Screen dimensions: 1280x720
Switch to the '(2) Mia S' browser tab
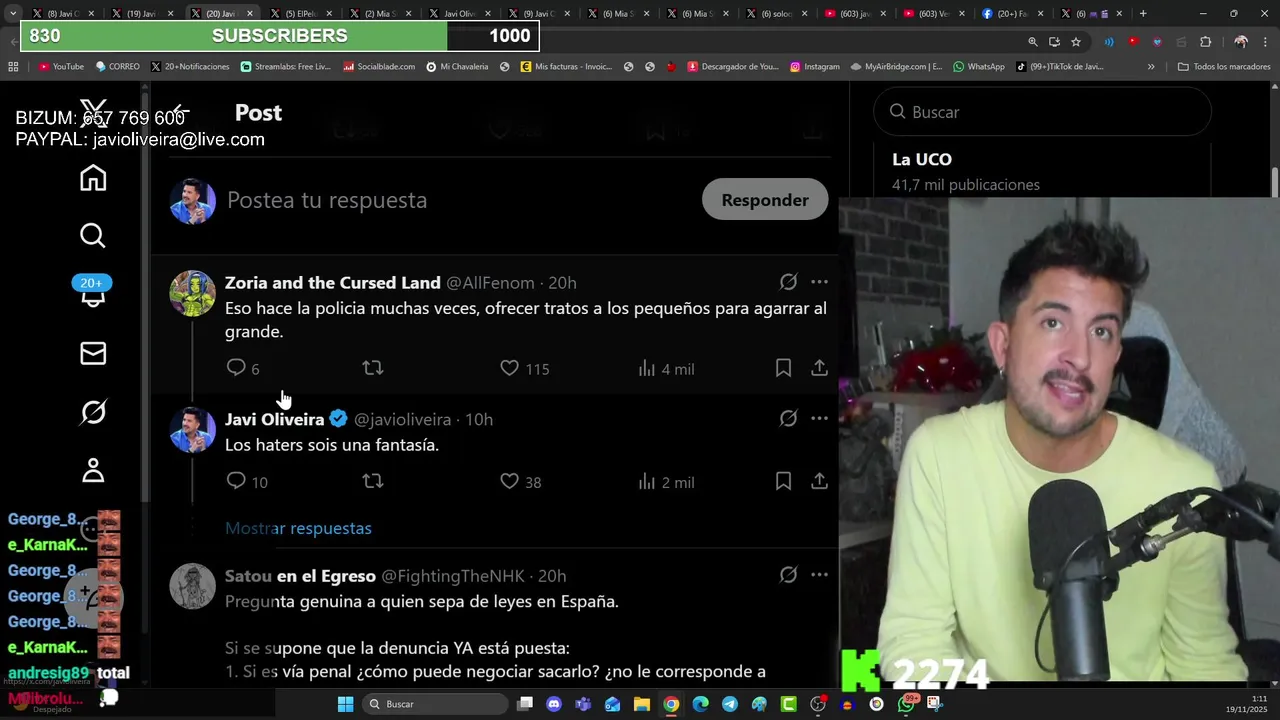(380, 13)
